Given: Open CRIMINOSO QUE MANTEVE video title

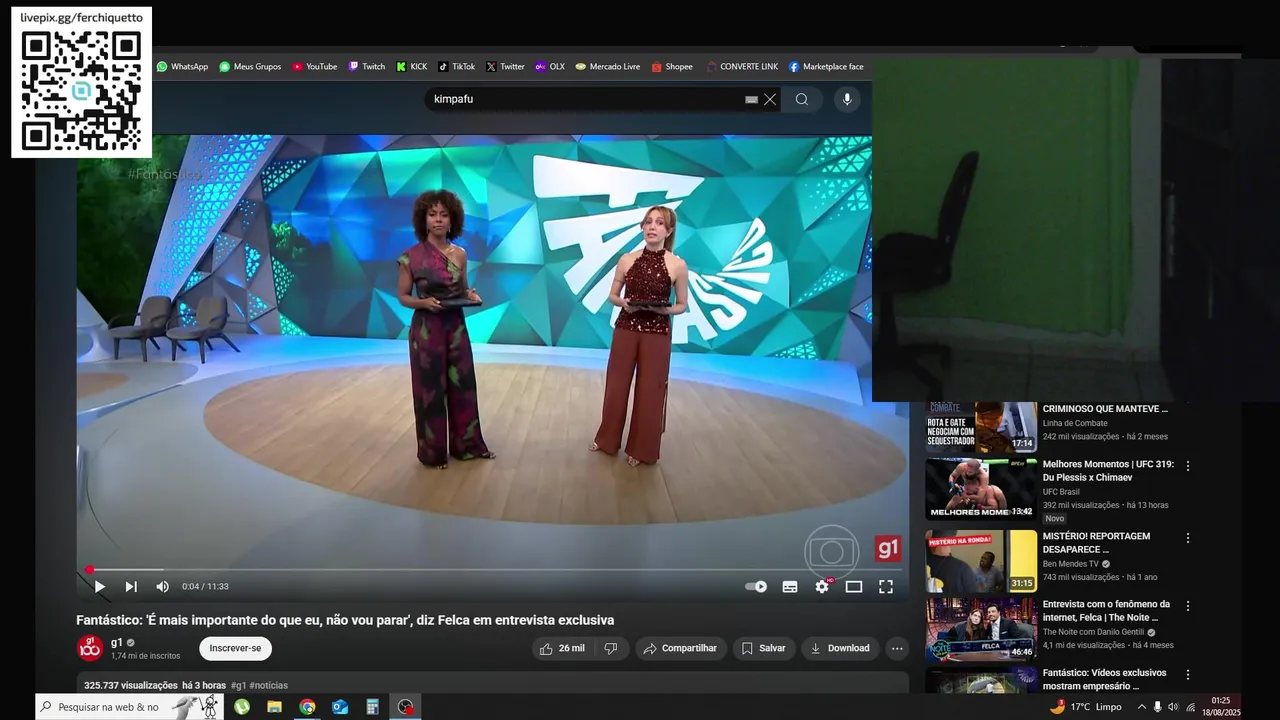Looking at the screenshot, I should click(x=1105, y=409).
